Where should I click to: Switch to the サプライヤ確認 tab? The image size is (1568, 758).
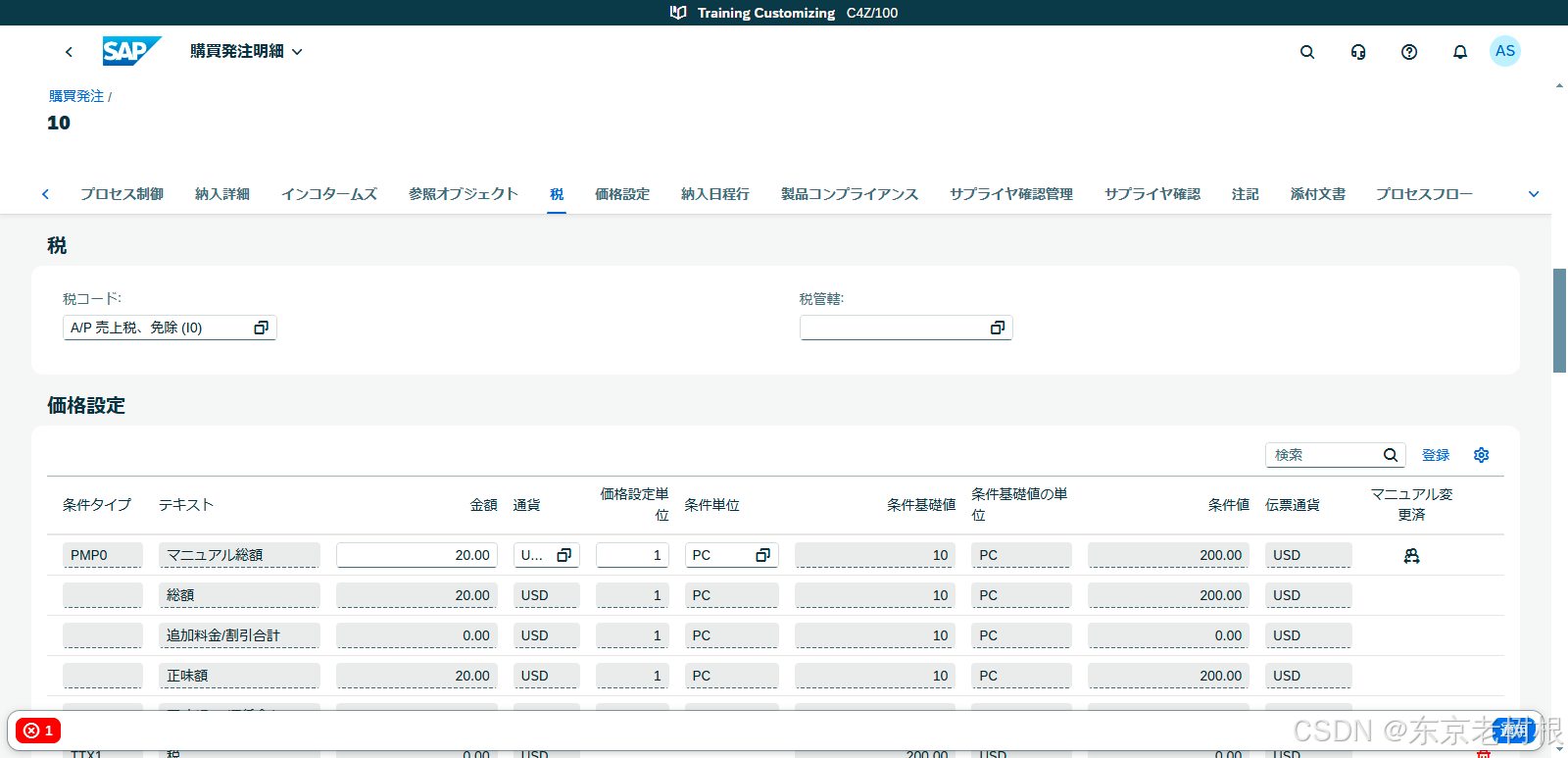(x=1152, y=194)
